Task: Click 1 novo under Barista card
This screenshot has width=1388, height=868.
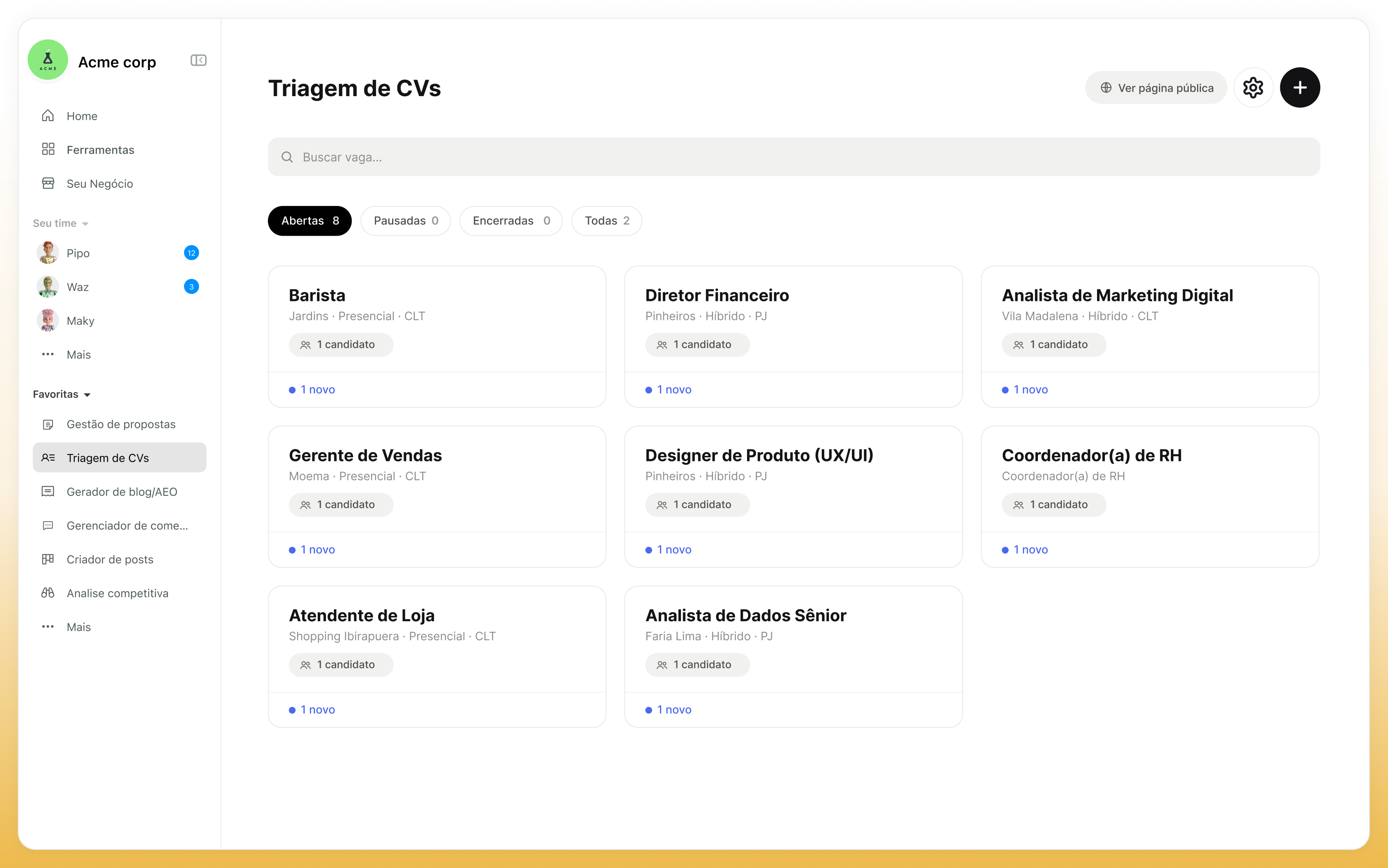Action: point(312,389)
